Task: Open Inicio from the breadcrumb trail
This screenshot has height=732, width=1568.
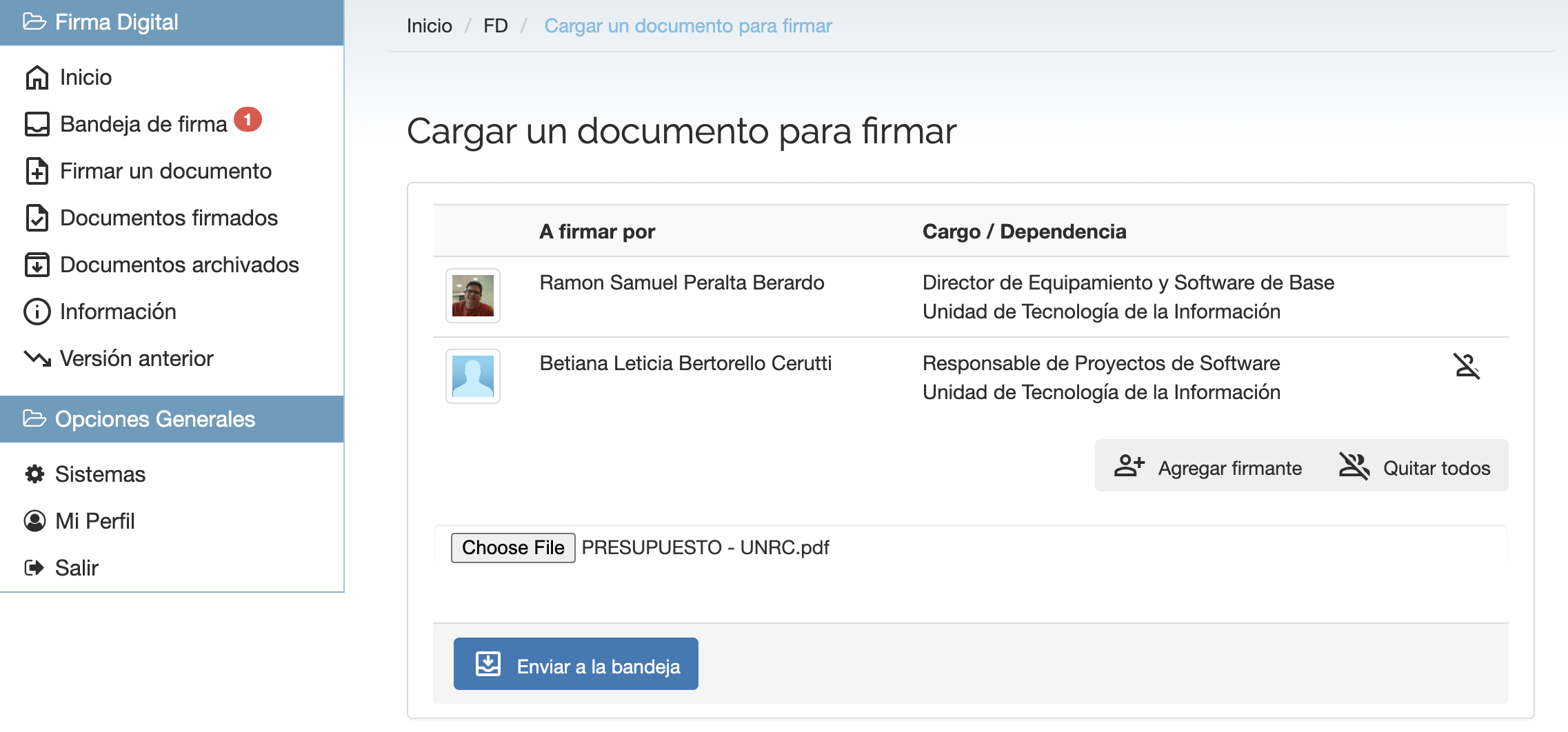Action: tap(429, 26)
